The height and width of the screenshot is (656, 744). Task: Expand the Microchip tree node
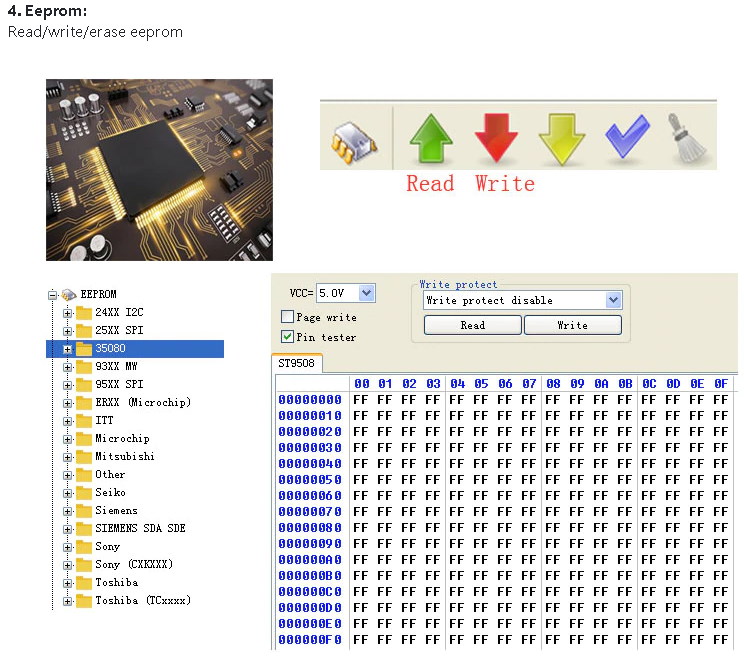[x=67, y=439]
